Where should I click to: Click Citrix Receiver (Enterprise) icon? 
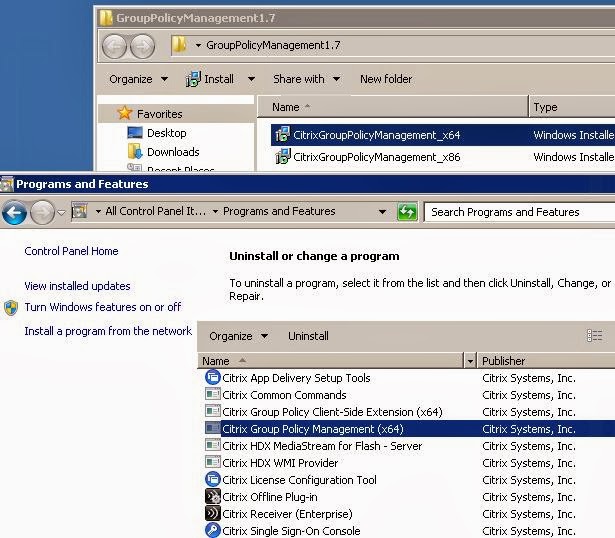[213, 513]
